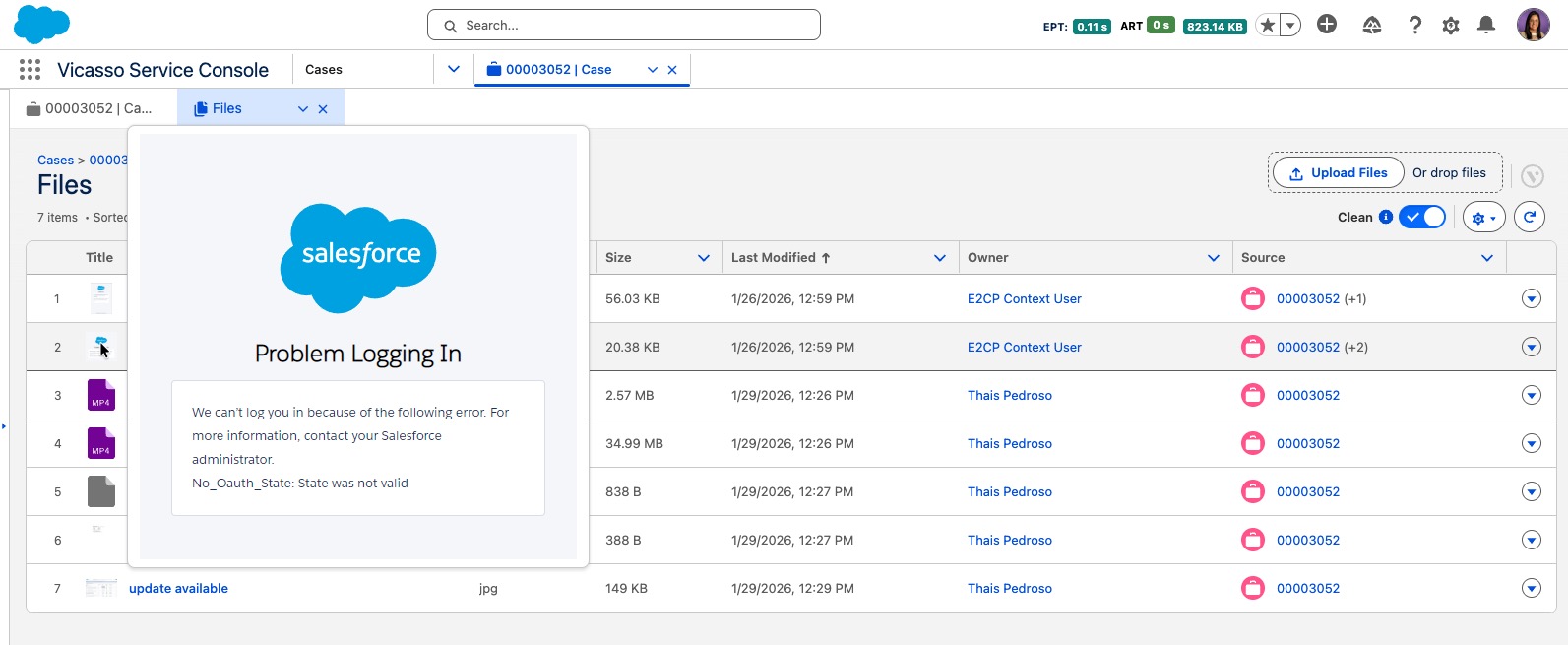The image size is (1568, 645).
Task: Click the Upload Files button
Action: [1339, 172]
